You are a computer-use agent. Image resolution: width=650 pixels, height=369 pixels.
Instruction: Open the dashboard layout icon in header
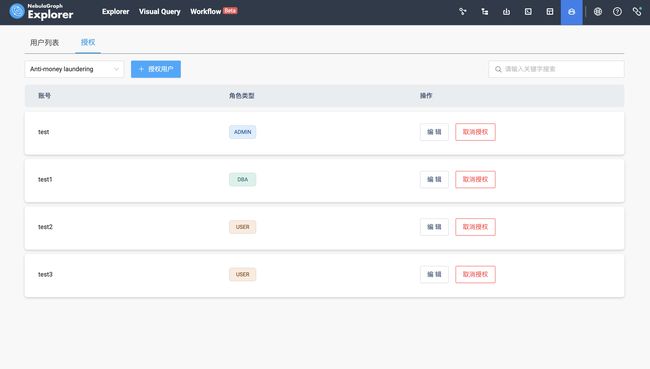[550, 12]
